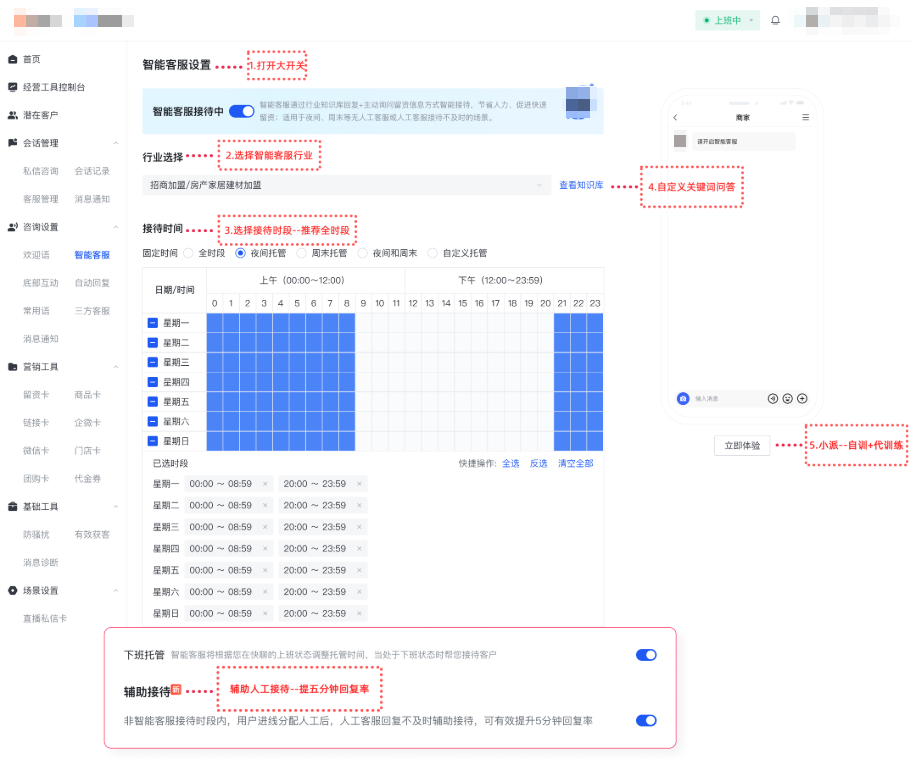关闭智能客服接待中开关
The width and height of the screenshot is (913, 759).
(240, 112)
